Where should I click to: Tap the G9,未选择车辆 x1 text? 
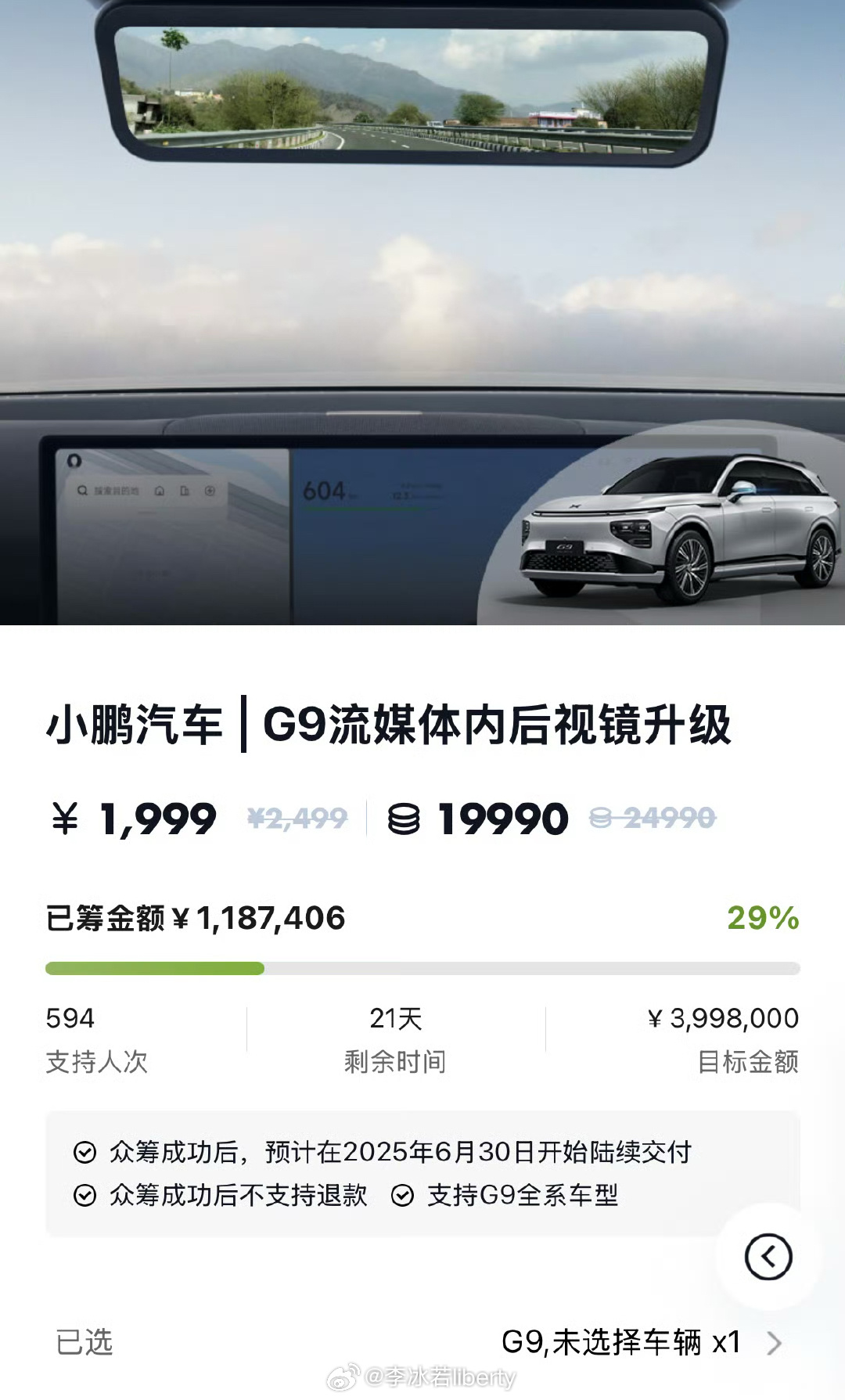621,1342
